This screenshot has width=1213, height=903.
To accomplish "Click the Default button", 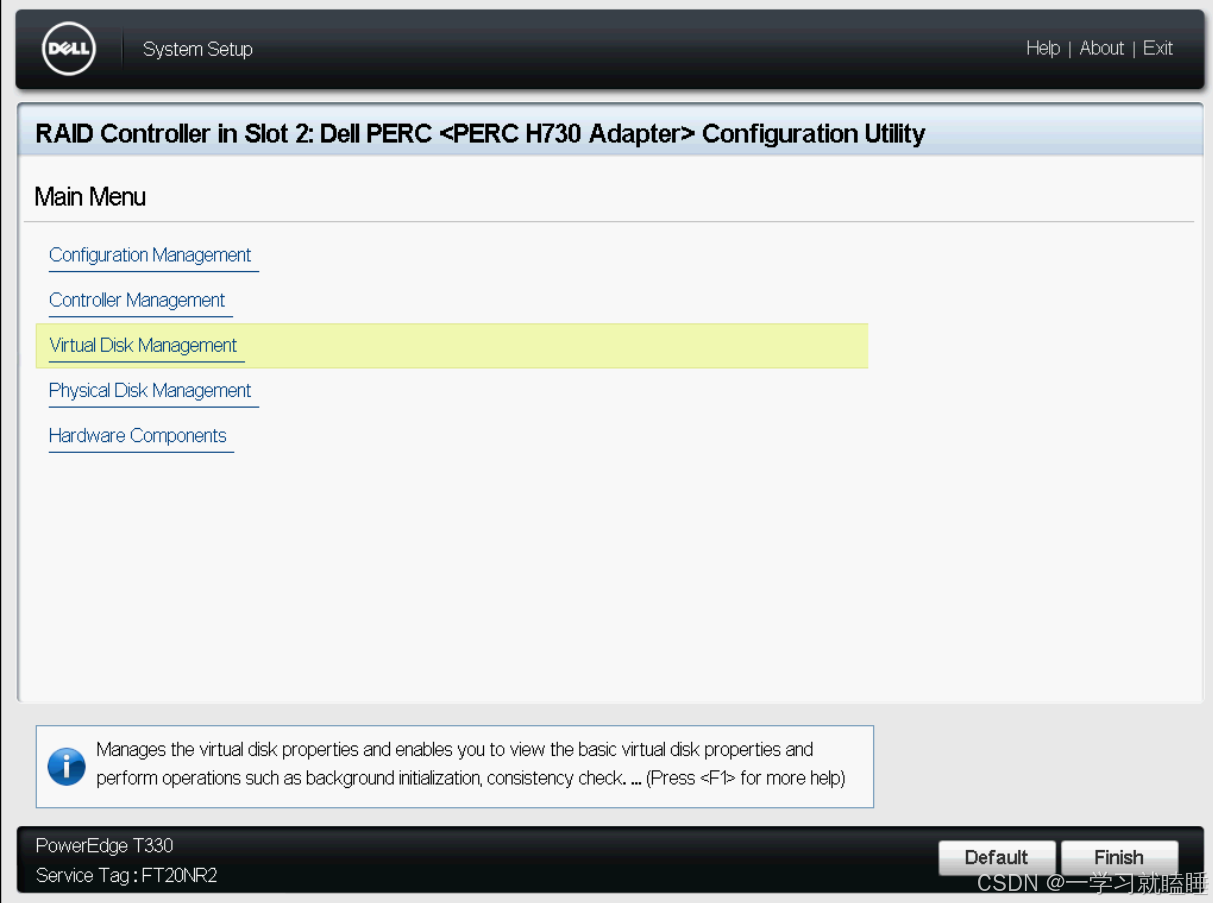I will [996, 857].
